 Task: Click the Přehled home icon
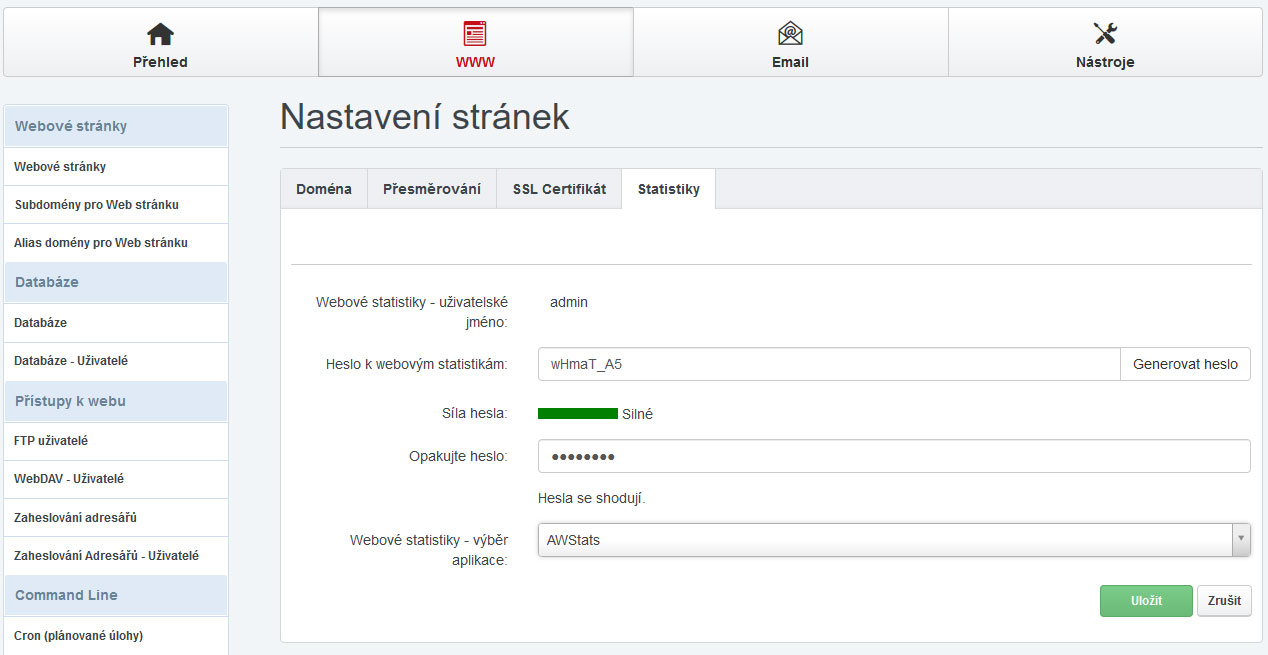160,34
